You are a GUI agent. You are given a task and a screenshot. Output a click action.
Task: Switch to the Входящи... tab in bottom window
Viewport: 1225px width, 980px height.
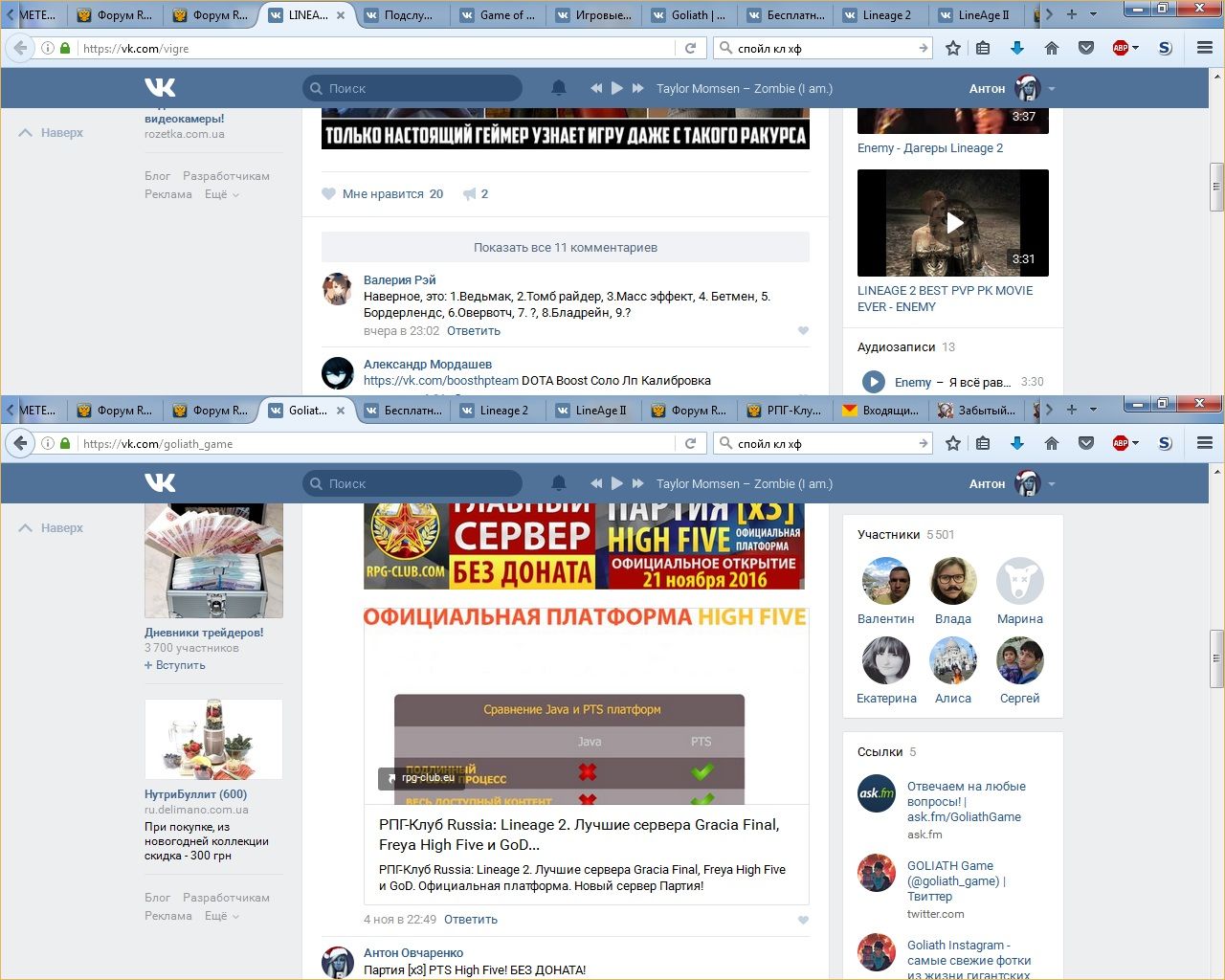[x=880, y=411]
